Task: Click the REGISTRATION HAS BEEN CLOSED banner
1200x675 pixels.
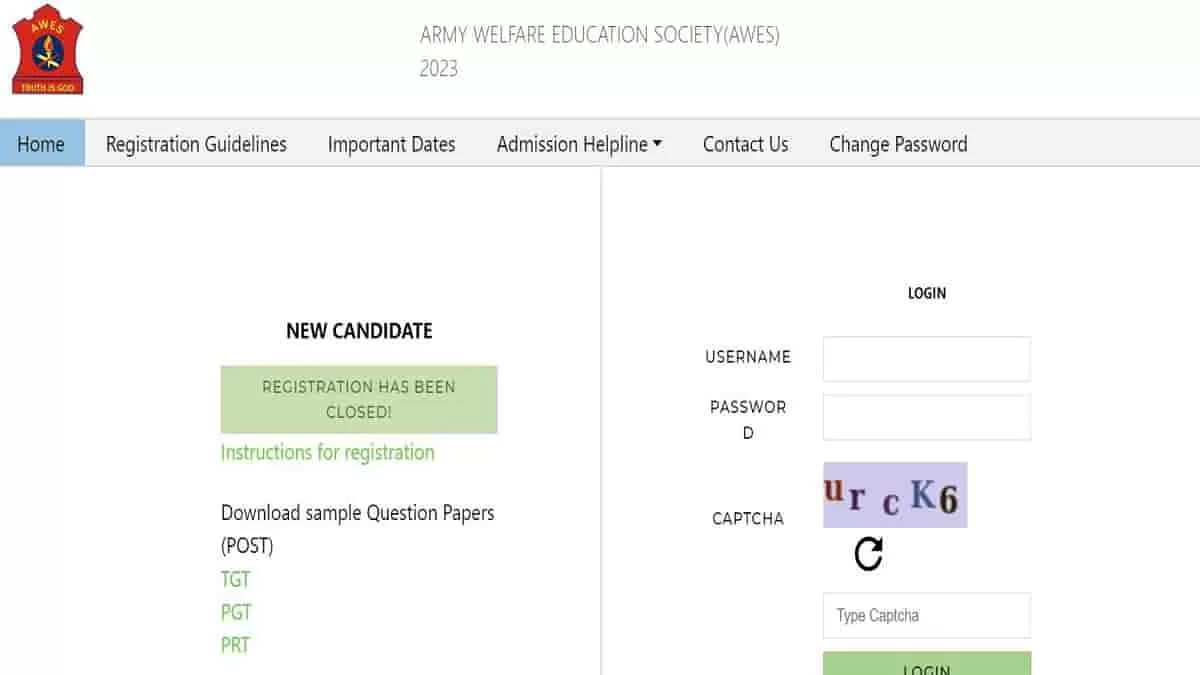Action: [x=358, y=399]
